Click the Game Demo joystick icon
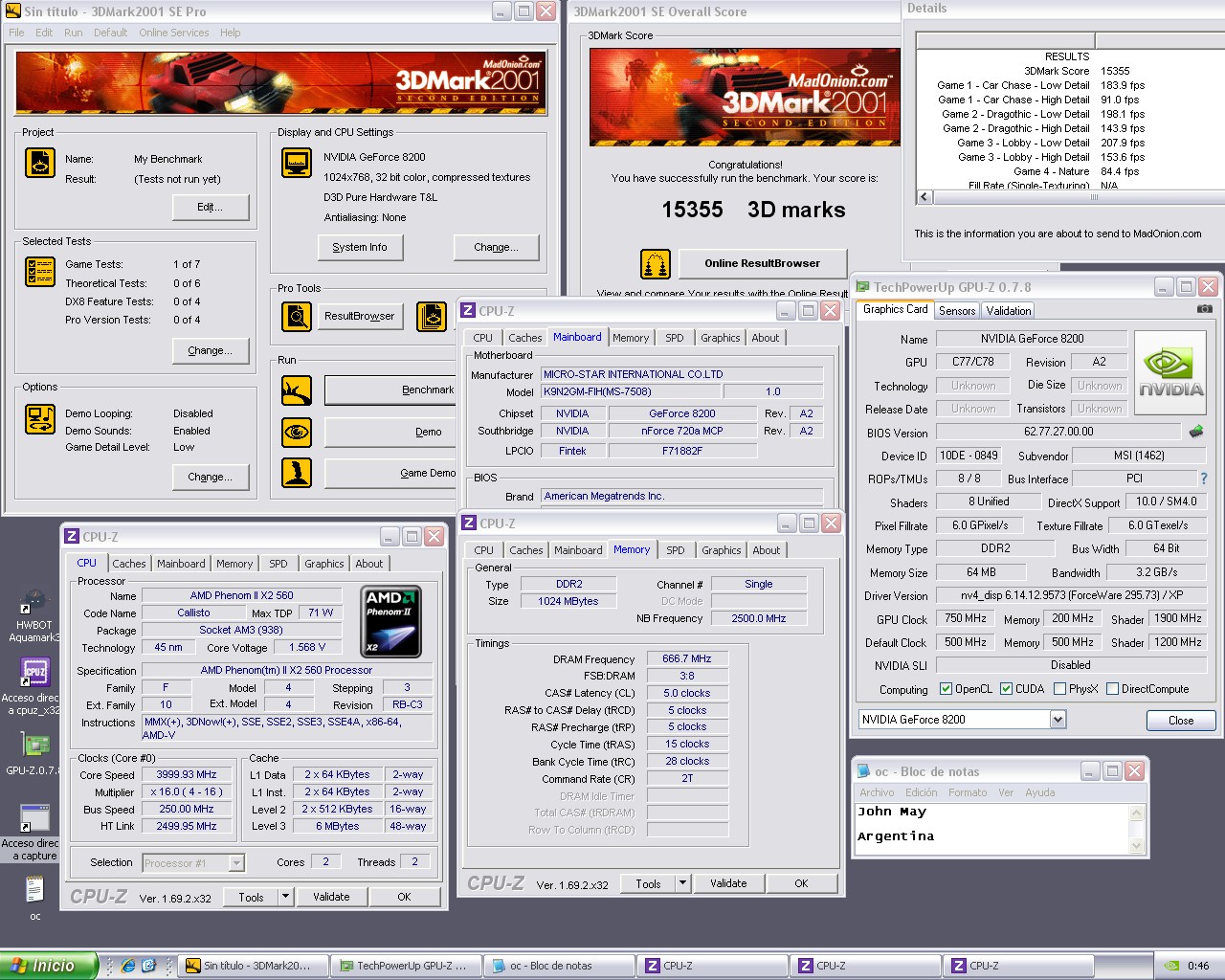This screenshot has width=1225, height=980. [297, 473]
